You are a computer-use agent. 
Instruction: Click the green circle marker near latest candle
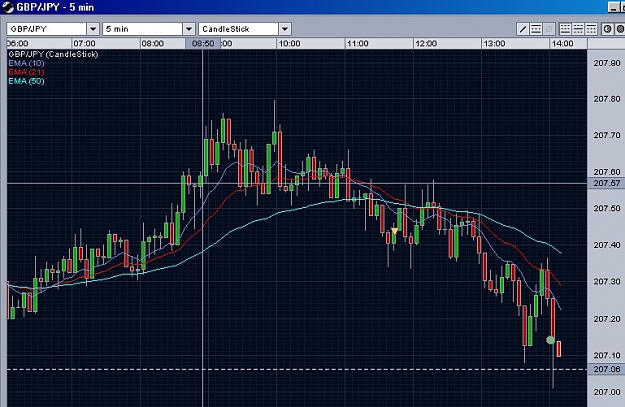(x=550, y=340)
